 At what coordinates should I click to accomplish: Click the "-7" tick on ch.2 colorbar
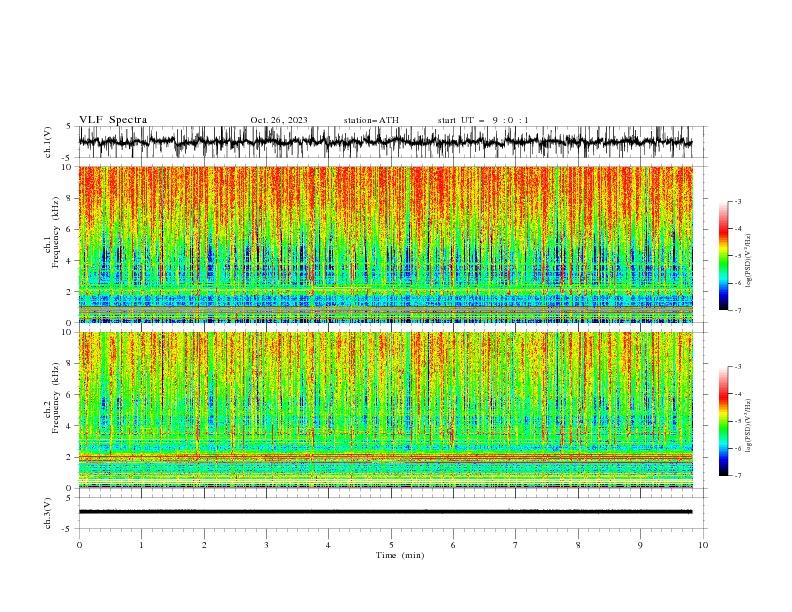click(737, 476)
